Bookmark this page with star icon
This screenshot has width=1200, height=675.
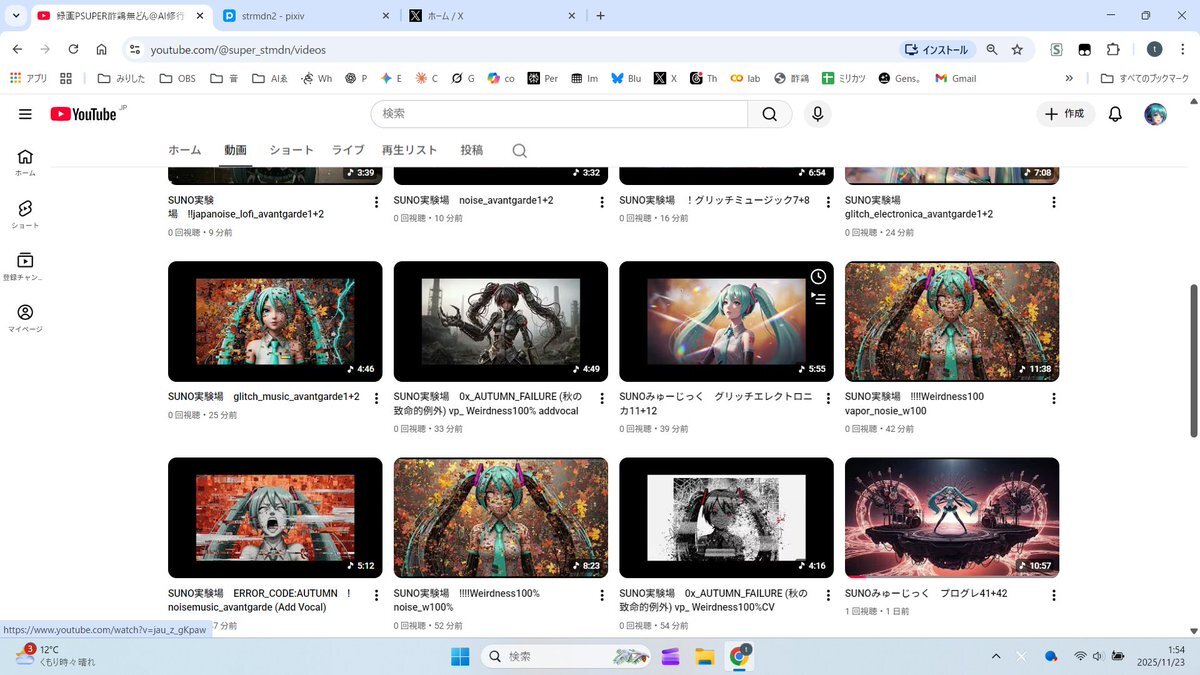(1017, 49)
